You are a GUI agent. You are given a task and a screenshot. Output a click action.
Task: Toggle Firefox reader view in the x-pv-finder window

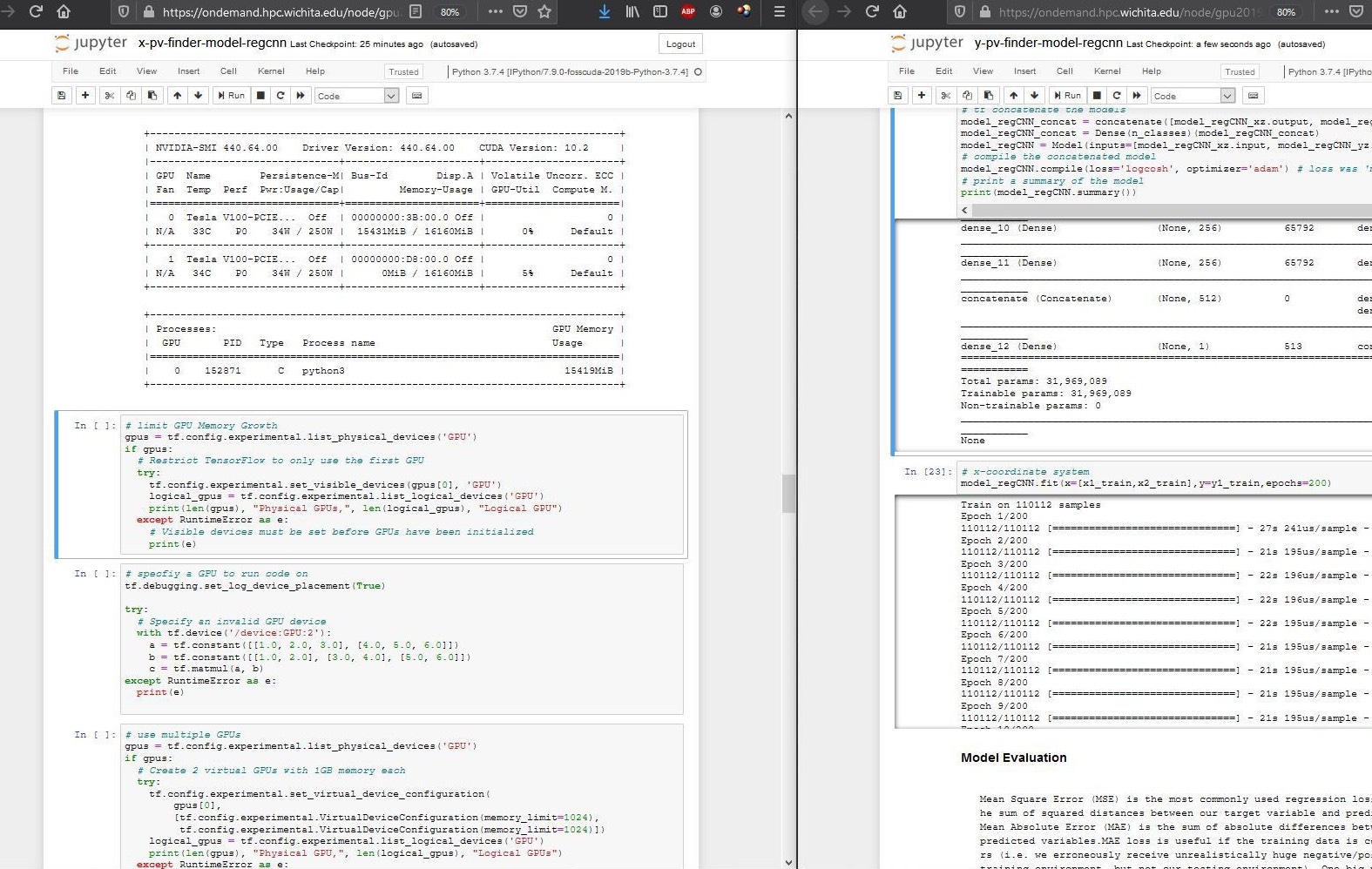pos(416,11)
